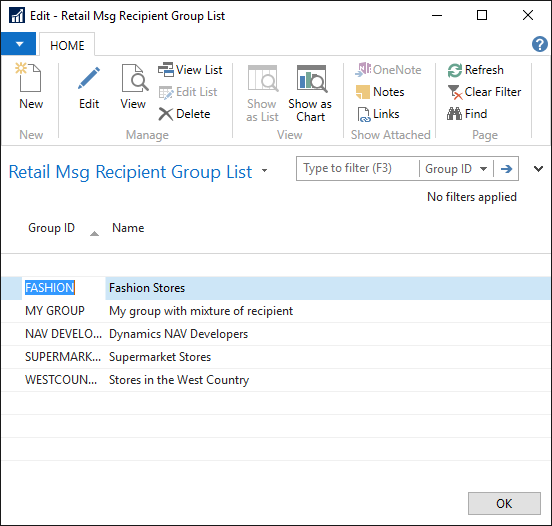
Task: Delete the selected group
Action: tap(184, 114)
